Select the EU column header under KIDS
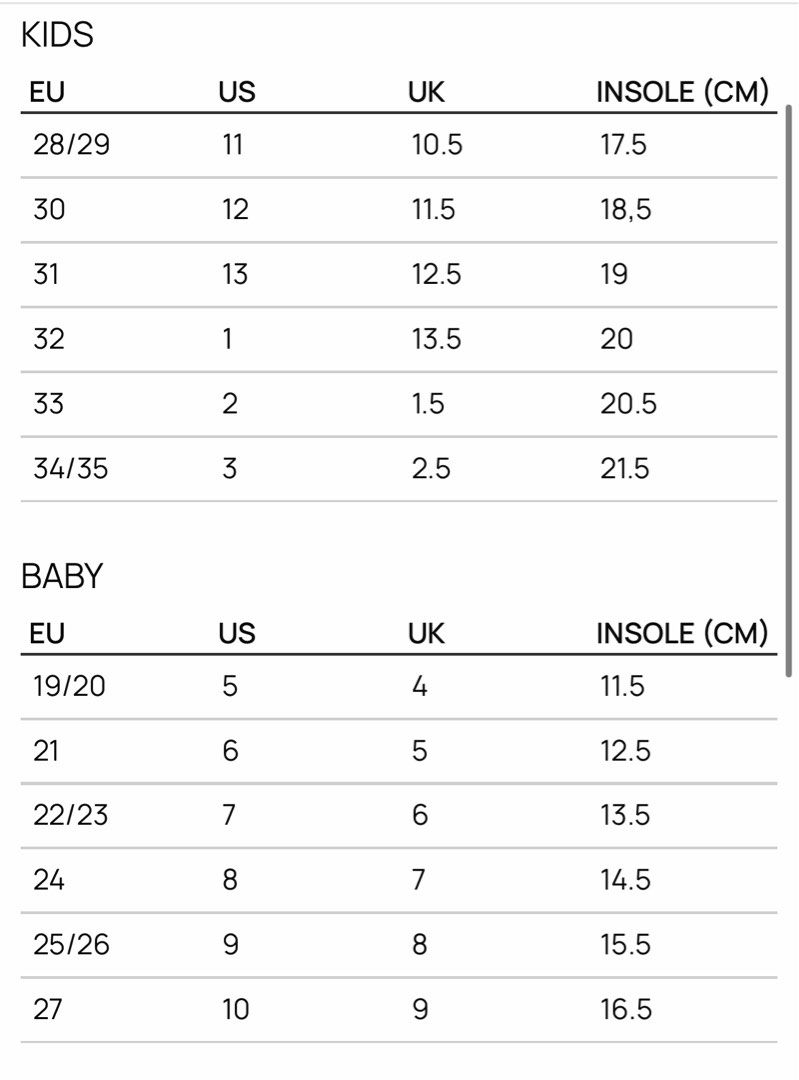 (47, 92)
